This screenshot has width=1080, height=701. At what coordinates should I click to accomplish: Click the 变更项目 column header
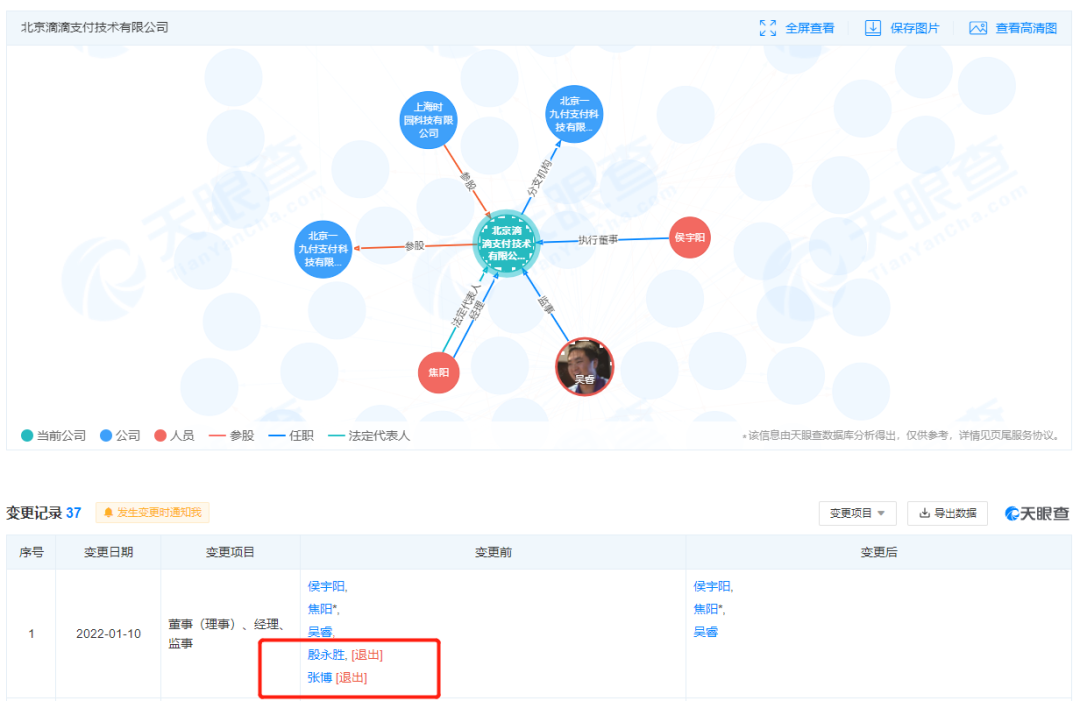[x=230, y=552]
